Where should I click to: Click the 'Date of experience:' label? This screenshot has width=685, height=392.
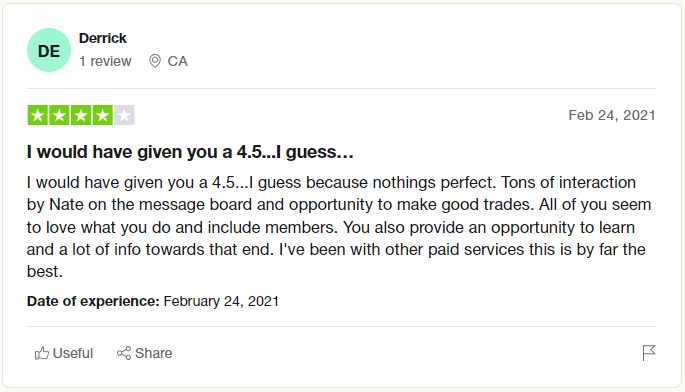tap(93, 301)
